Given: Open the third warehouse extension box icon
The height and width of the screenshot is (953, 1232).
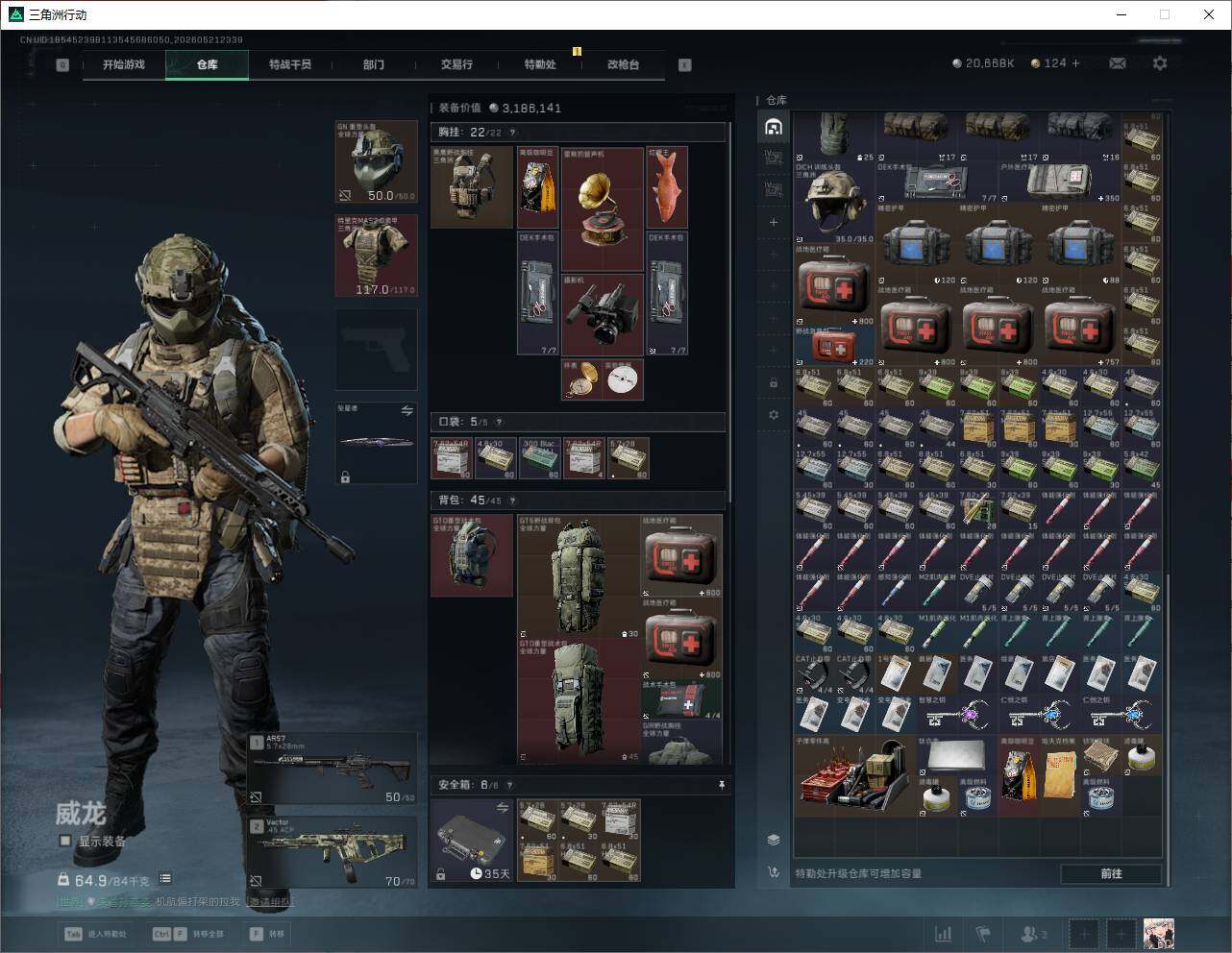Looking at the screenshot, I should coord(774,190).
